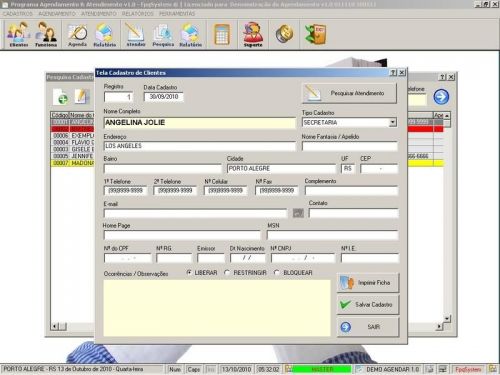Open the Atender notepad icon
Viewport: 500px width, 375px height.
[136, 34]
